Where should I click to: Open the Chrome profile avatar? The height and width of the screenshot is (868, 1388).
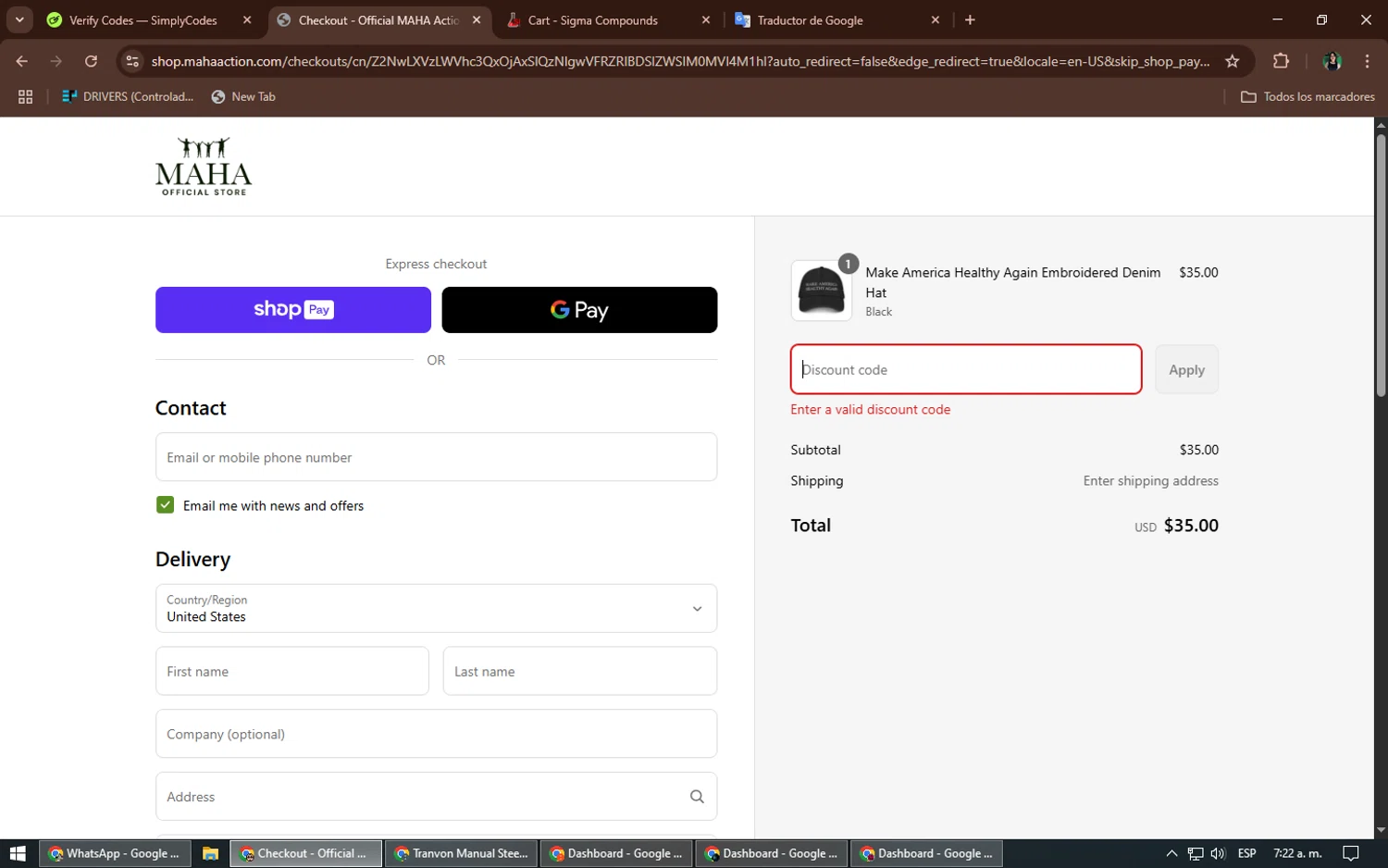(x=1332, y=61)
